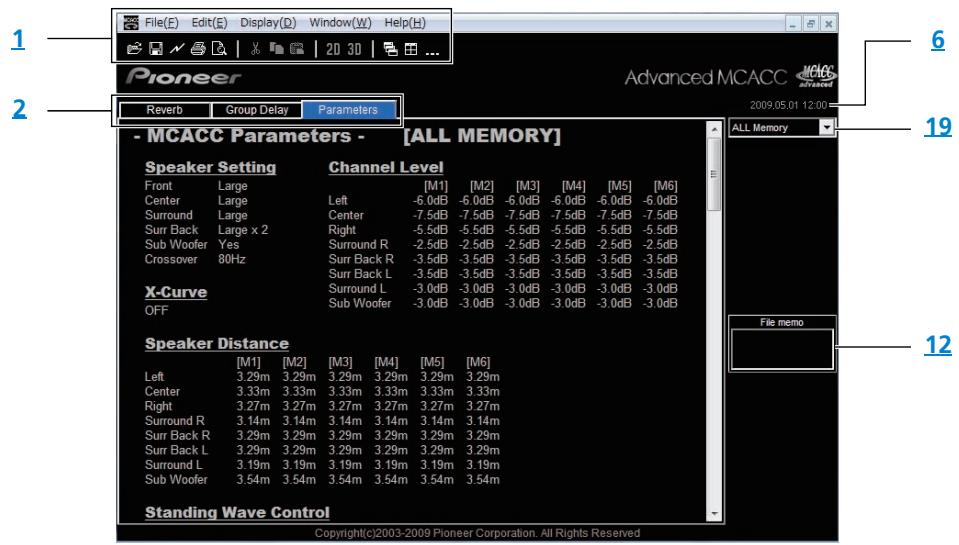Open the File menu
The width and height of the screenshot is (959, 545).
[x=161, y=23]
